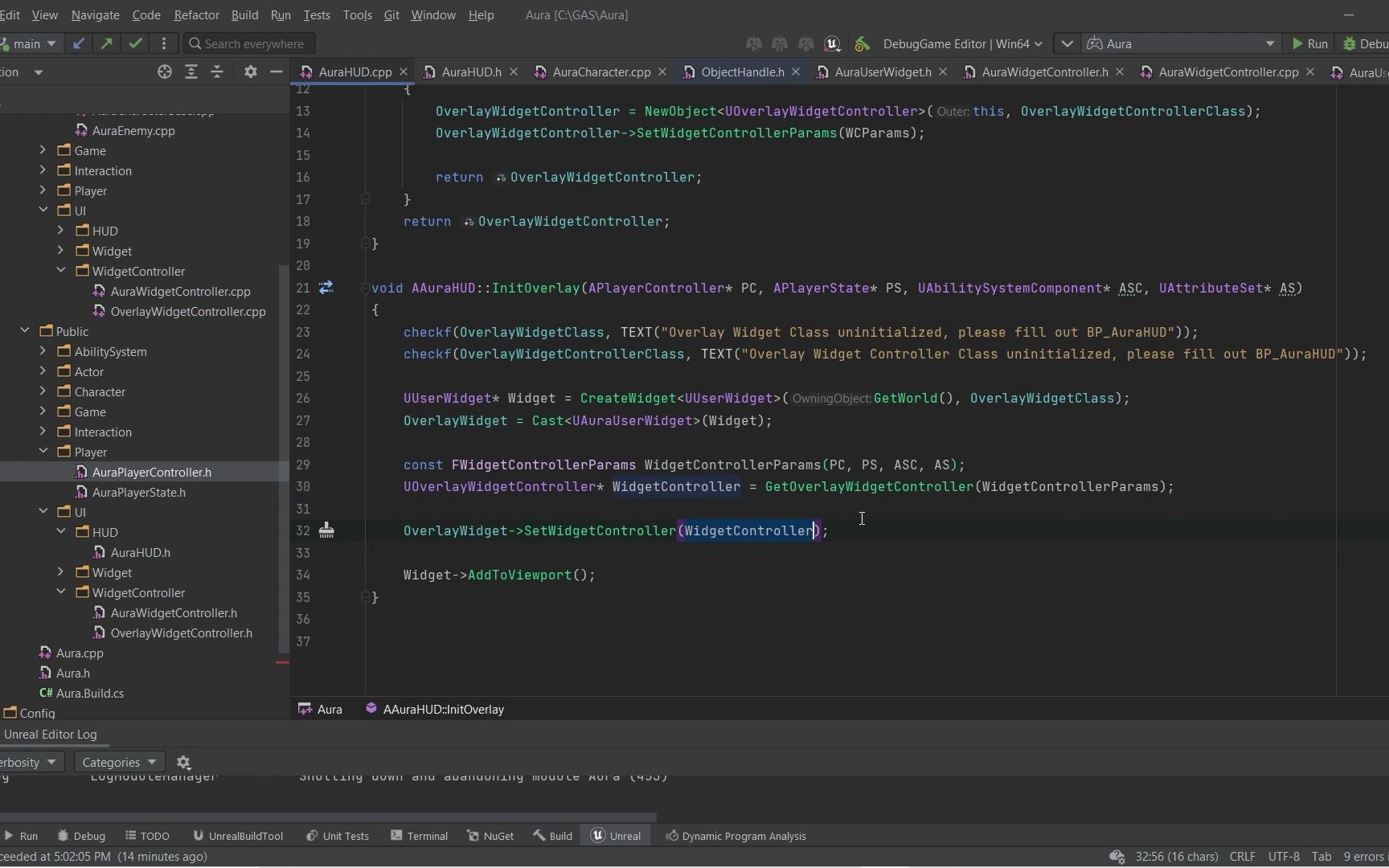
Task: Toggle the Unreal tool window at the bottom
Action: tap(616, 836)
